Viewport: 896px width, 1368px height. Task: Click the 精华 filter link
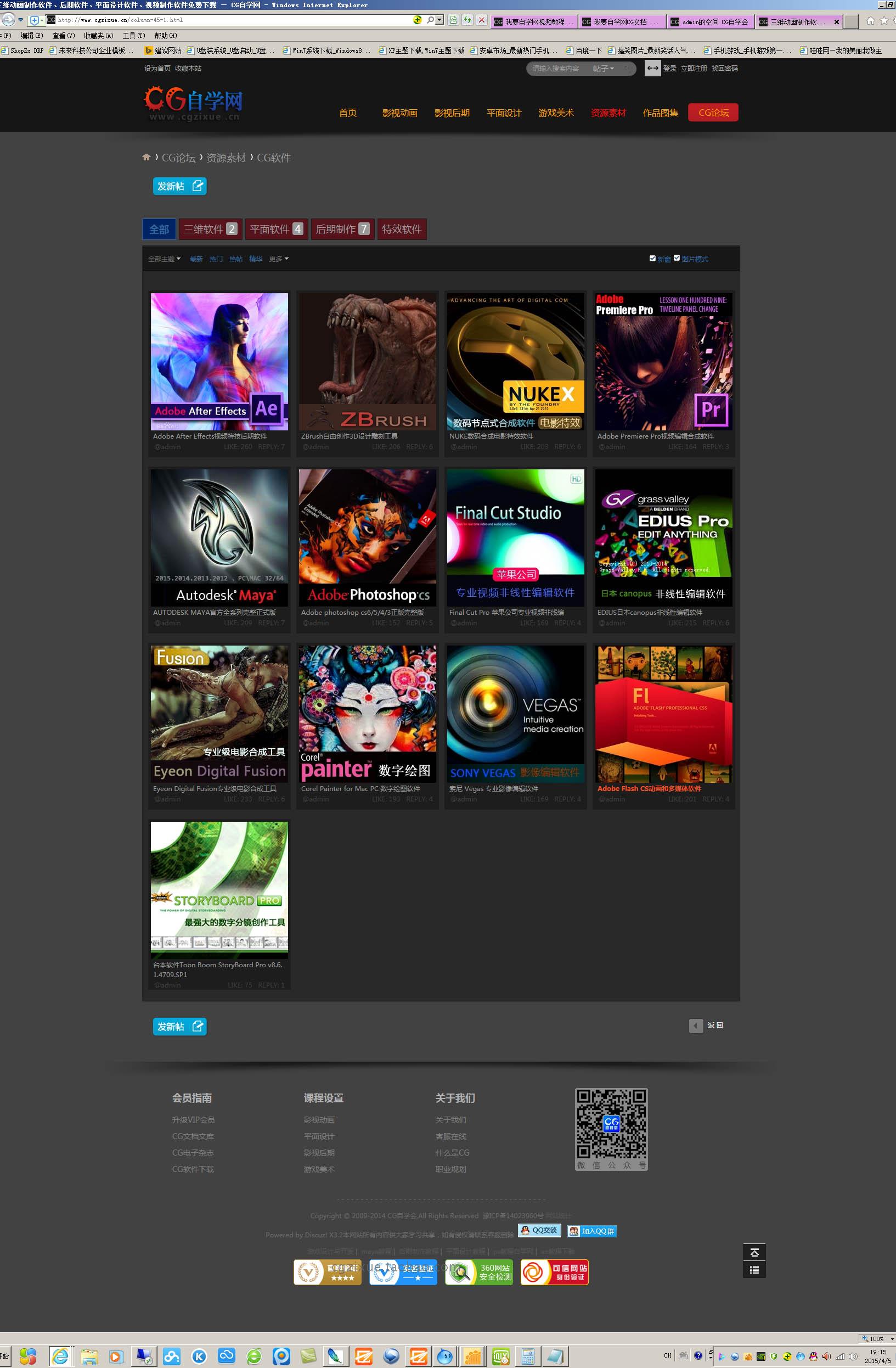[x=256, y=259]
